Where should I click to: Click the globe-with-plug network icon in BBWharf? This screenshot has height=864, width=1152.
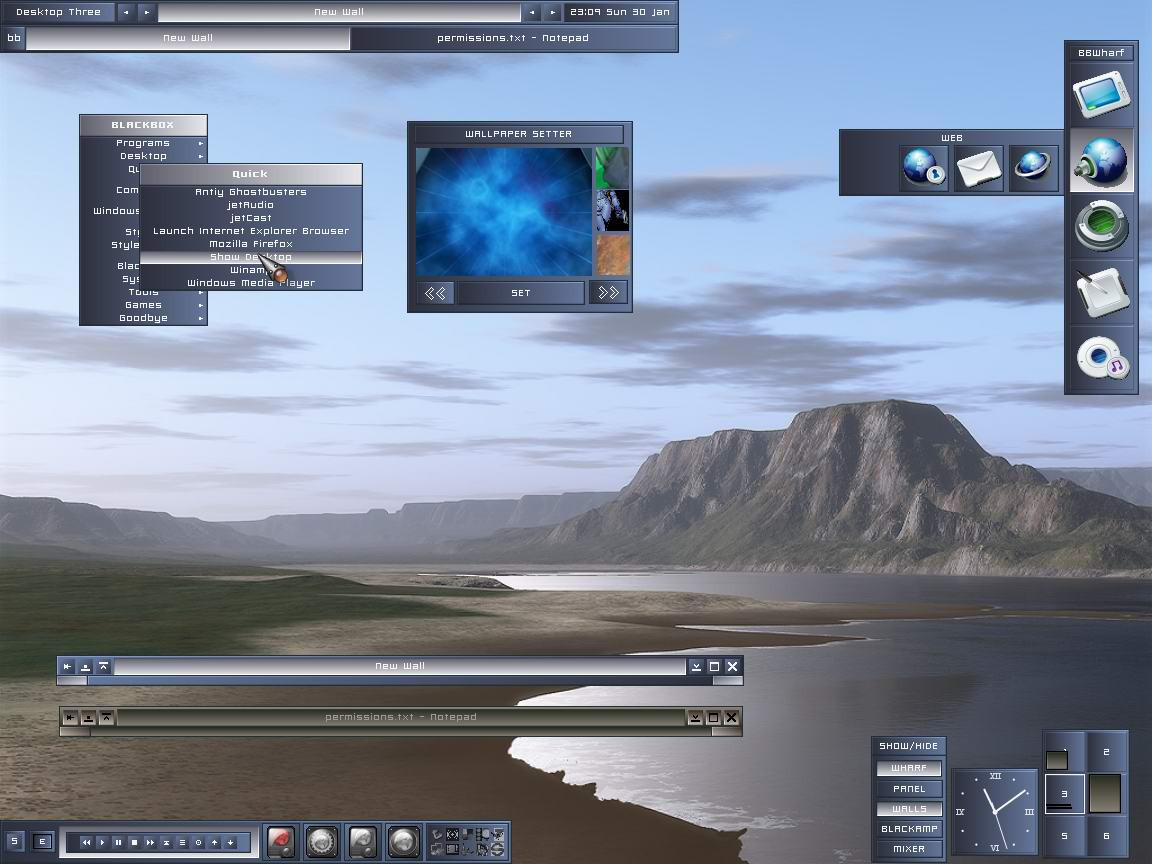1101,161
